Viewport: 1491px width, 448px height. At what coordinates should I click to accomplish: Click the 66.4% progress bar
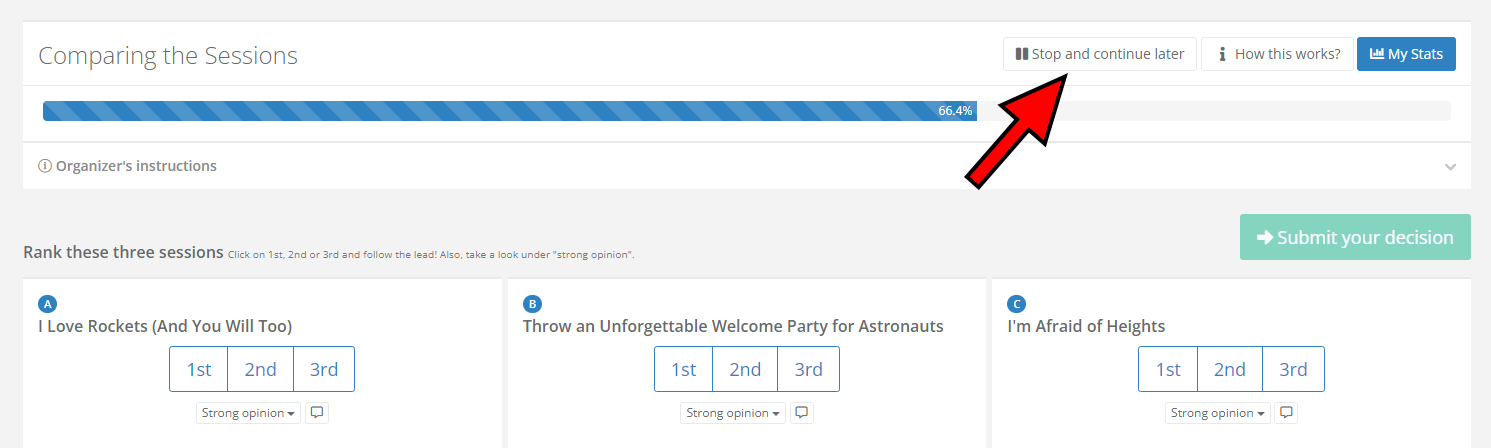pos(509,111)
